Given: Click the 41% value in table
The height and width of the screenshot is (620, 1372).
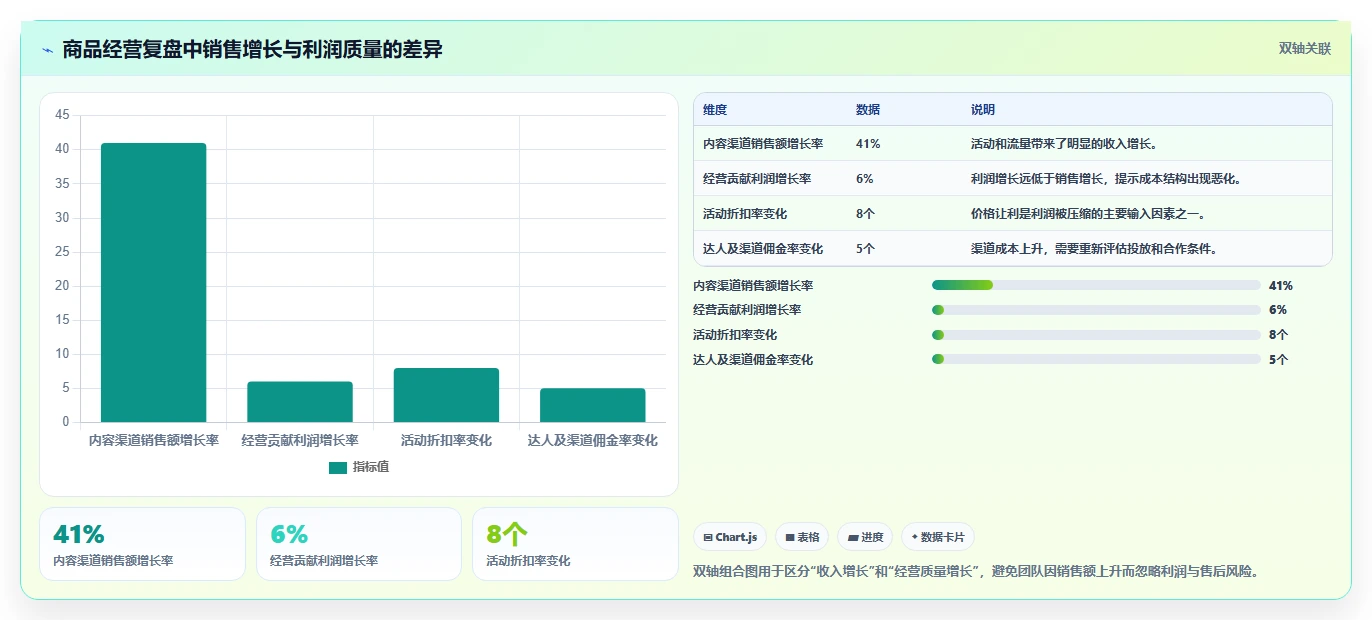Looking at the screenshot, I should pos(868,144).
